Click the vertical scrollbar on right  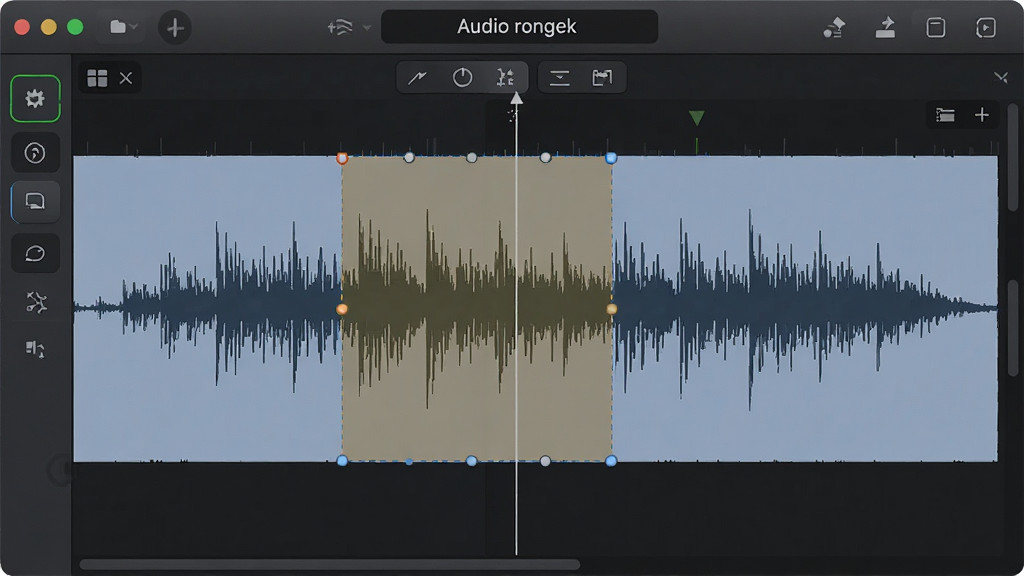pos(1013,157)
